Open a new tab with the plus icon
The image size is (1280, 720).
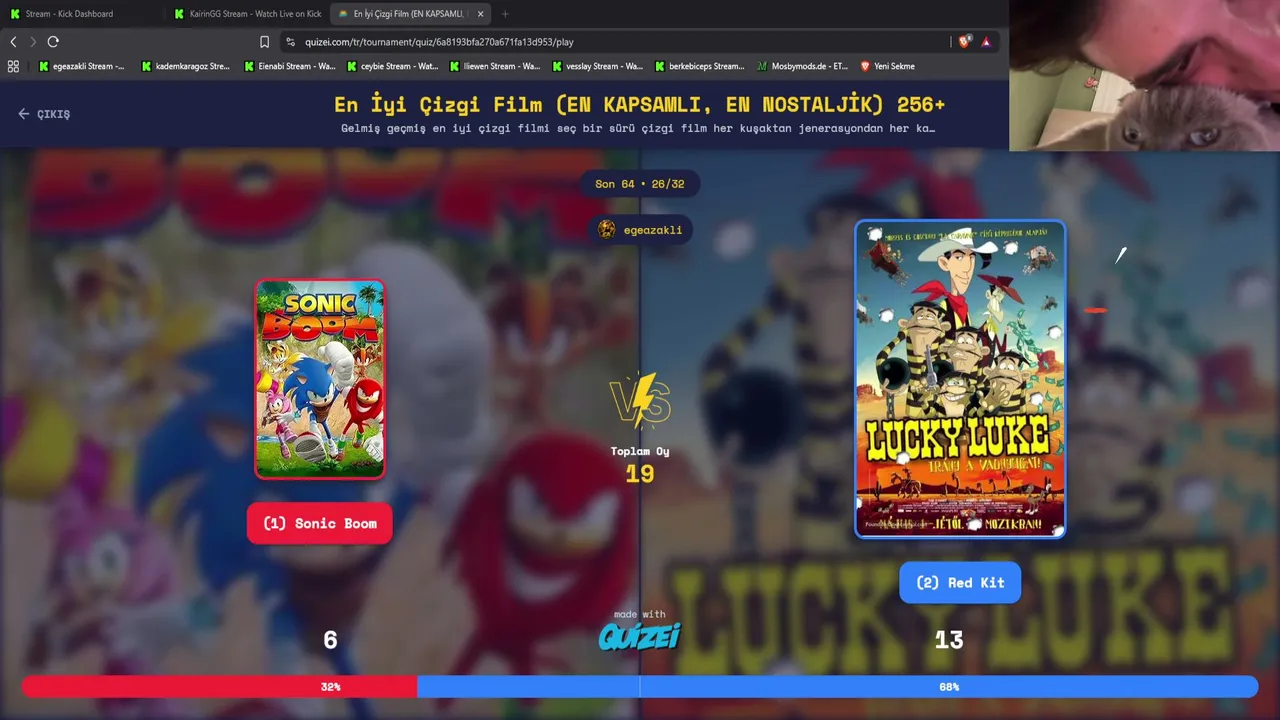click(x=505, y=14)
